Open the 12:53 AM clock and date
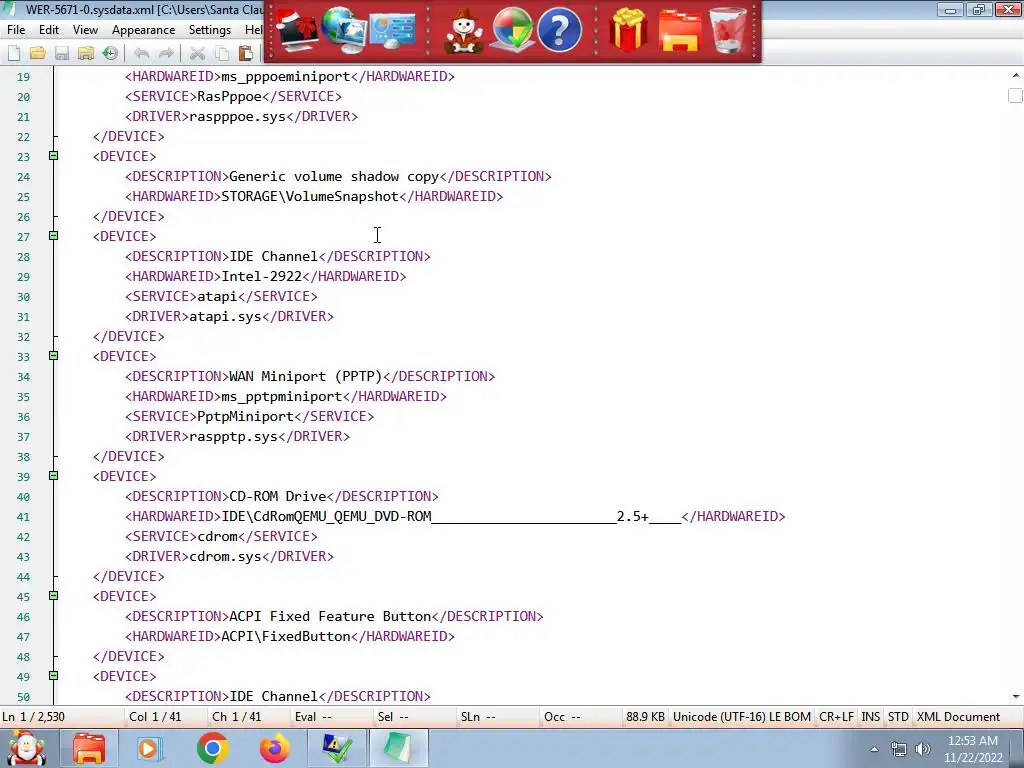 (x=973, y=749)
